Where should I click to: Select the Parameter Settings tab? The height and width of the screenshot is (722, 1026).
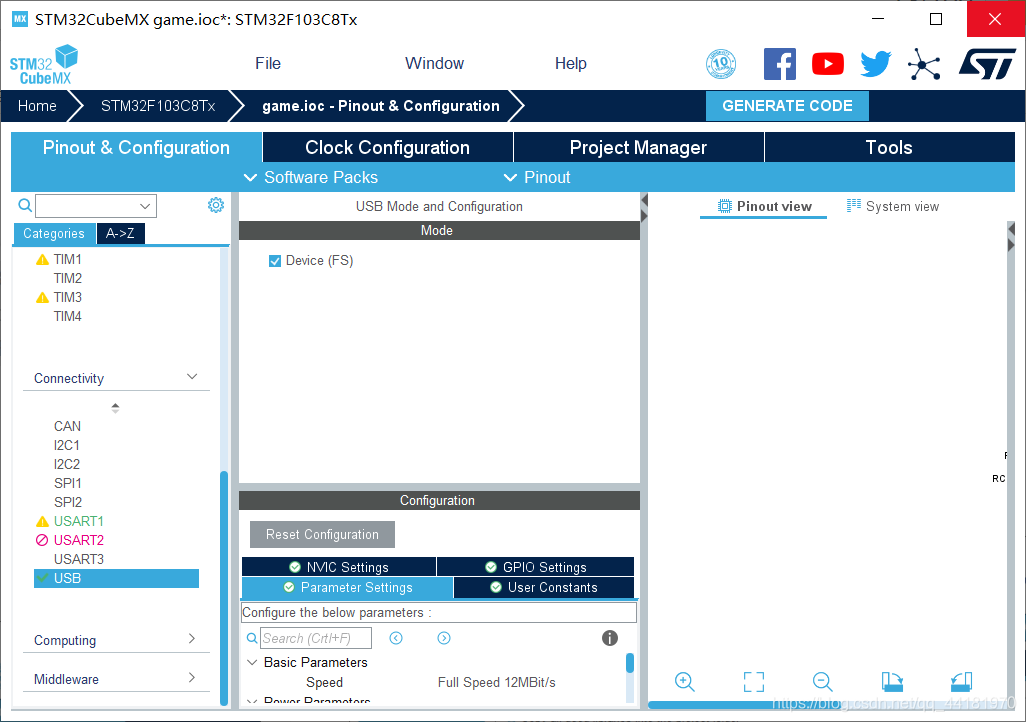click(x=347, y=587)
